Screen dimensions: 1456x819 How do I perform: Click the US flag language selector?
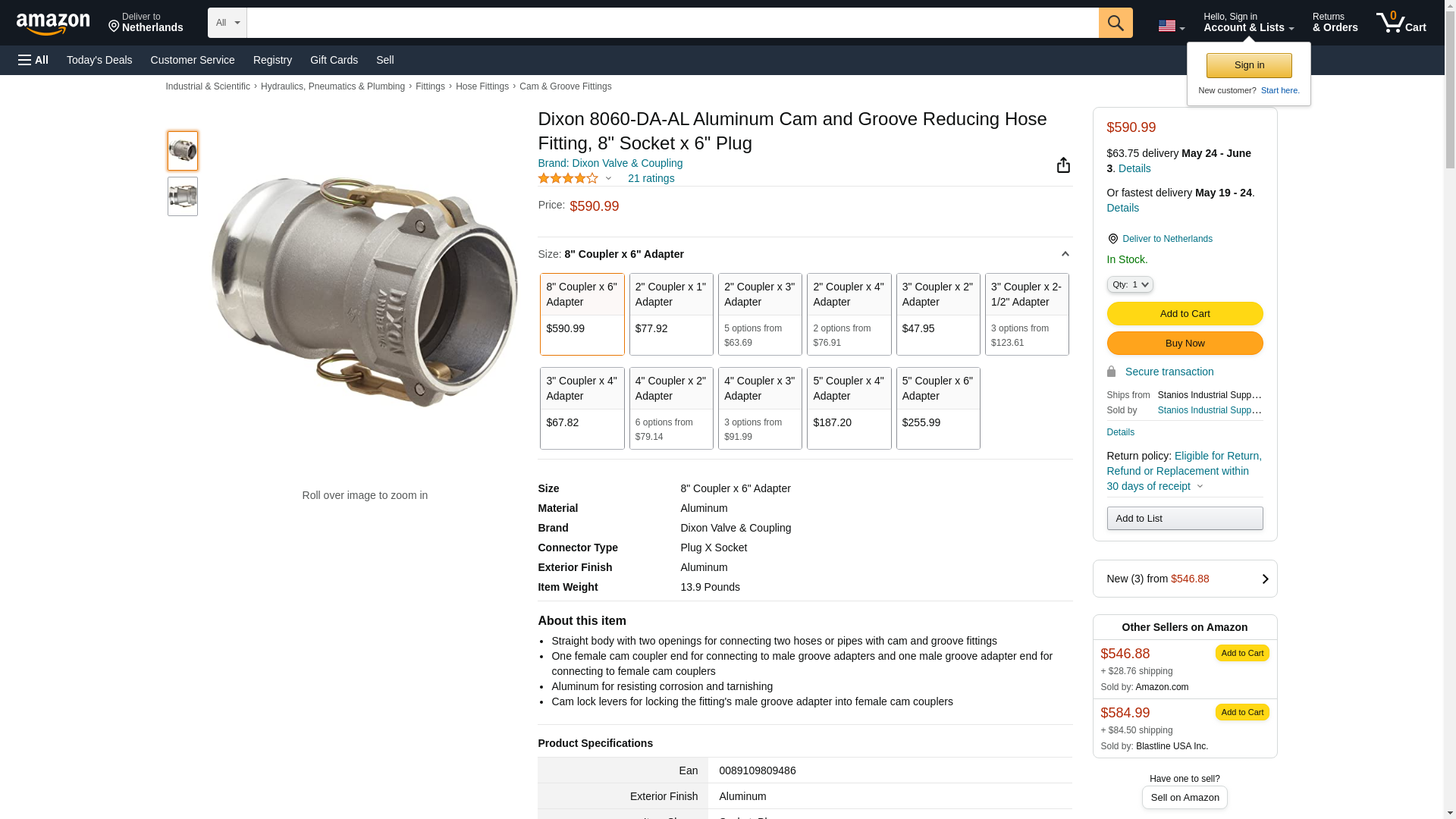coord(1171,26)
